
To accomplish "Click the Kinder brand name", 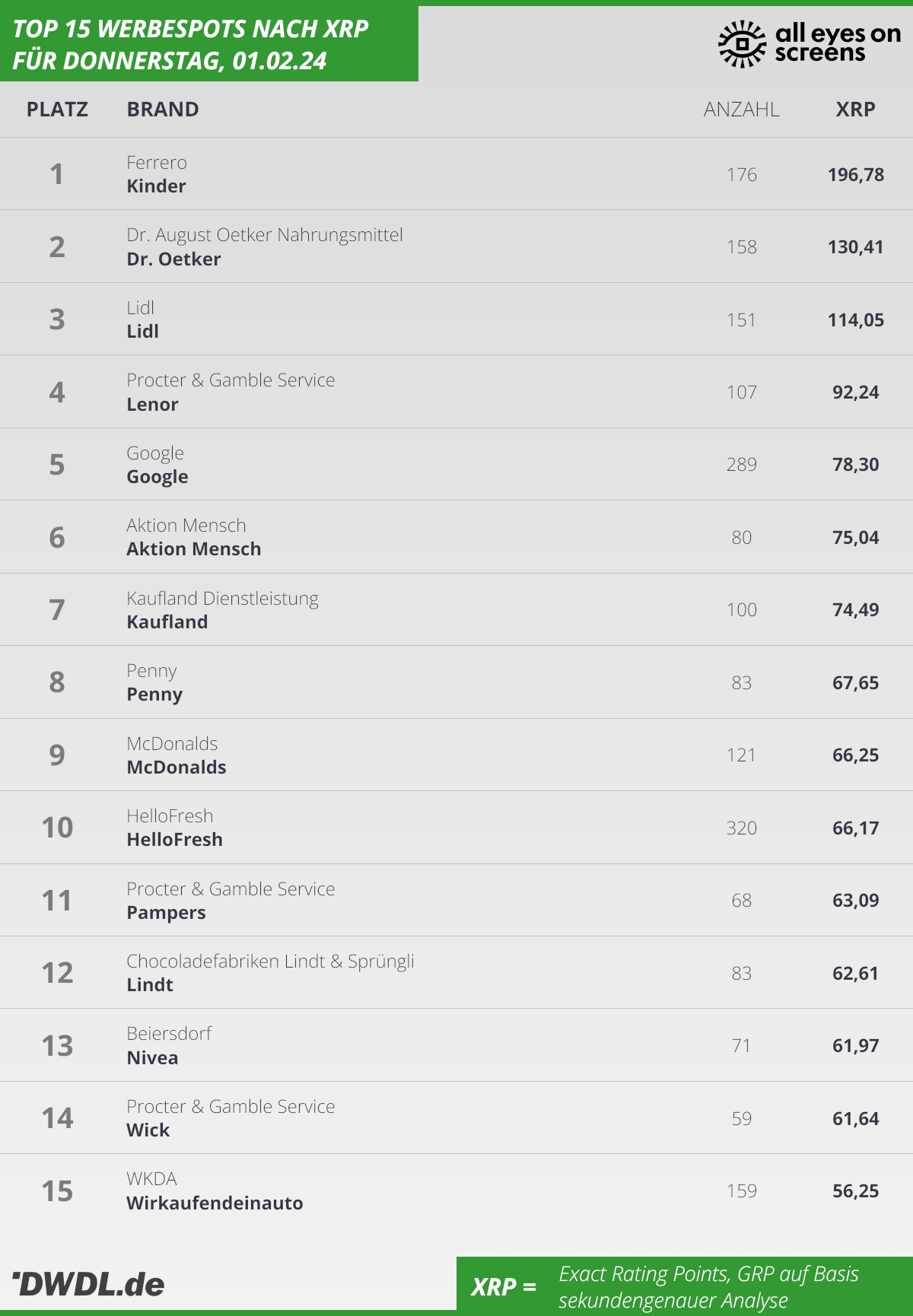I will click(x=156, y=186).
